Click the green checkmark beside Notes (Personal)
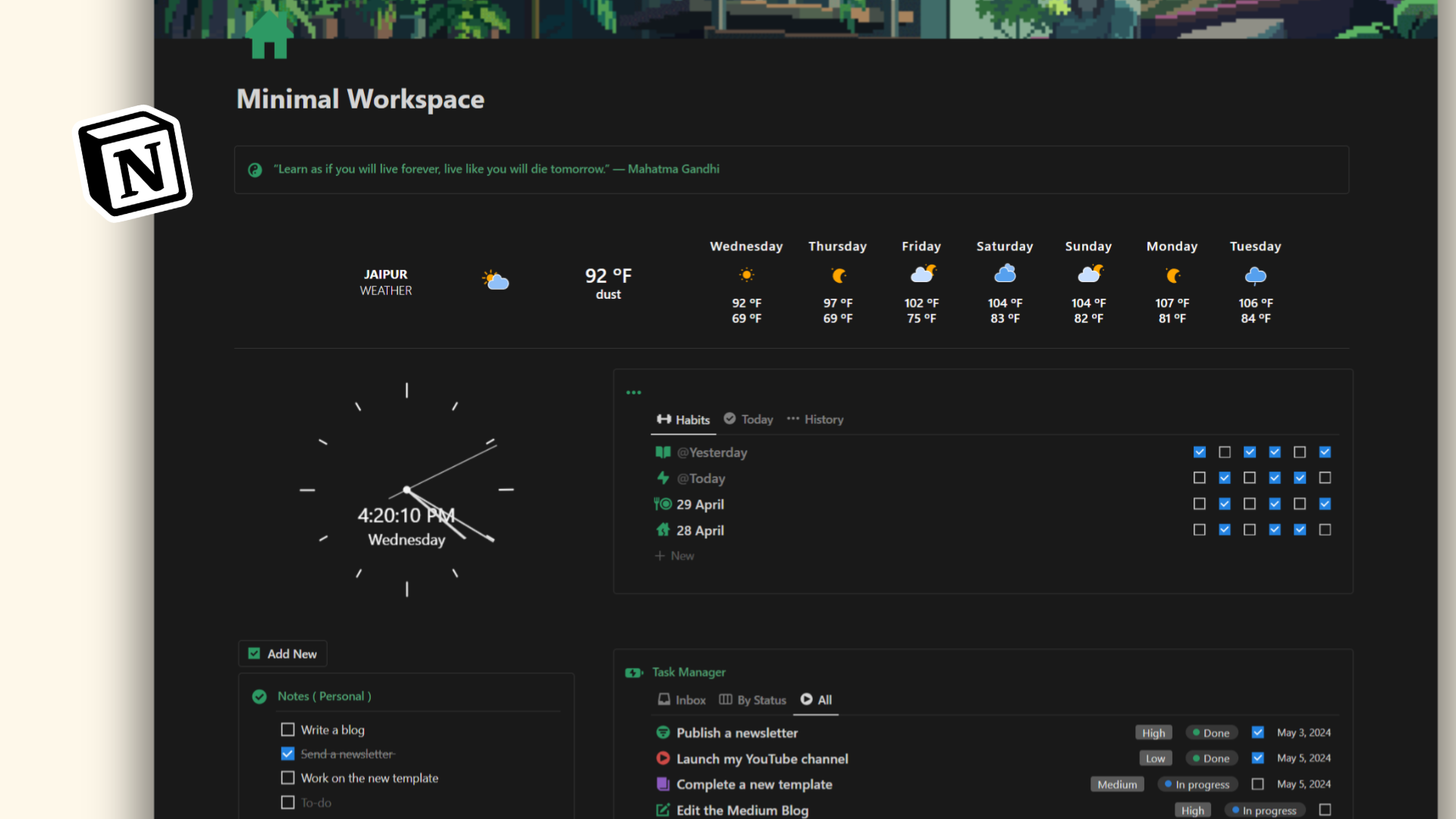This screenshot has width=1456, height=819. click(x=259, y=696)
